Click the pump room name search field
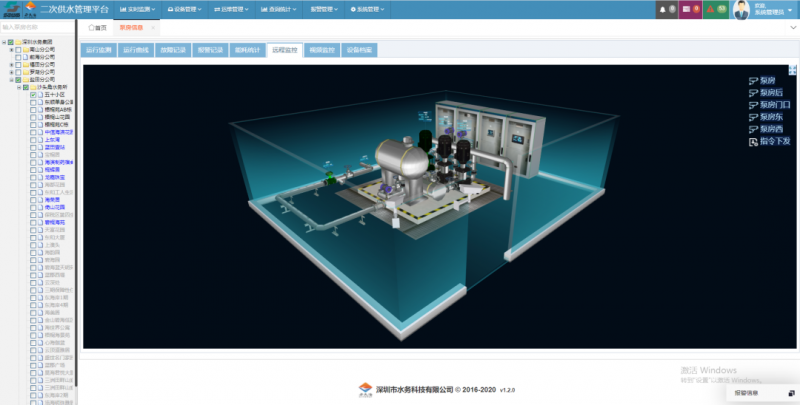Image resolution: width=800 pixels, height=405 pixels. click(x=37, y=28)
